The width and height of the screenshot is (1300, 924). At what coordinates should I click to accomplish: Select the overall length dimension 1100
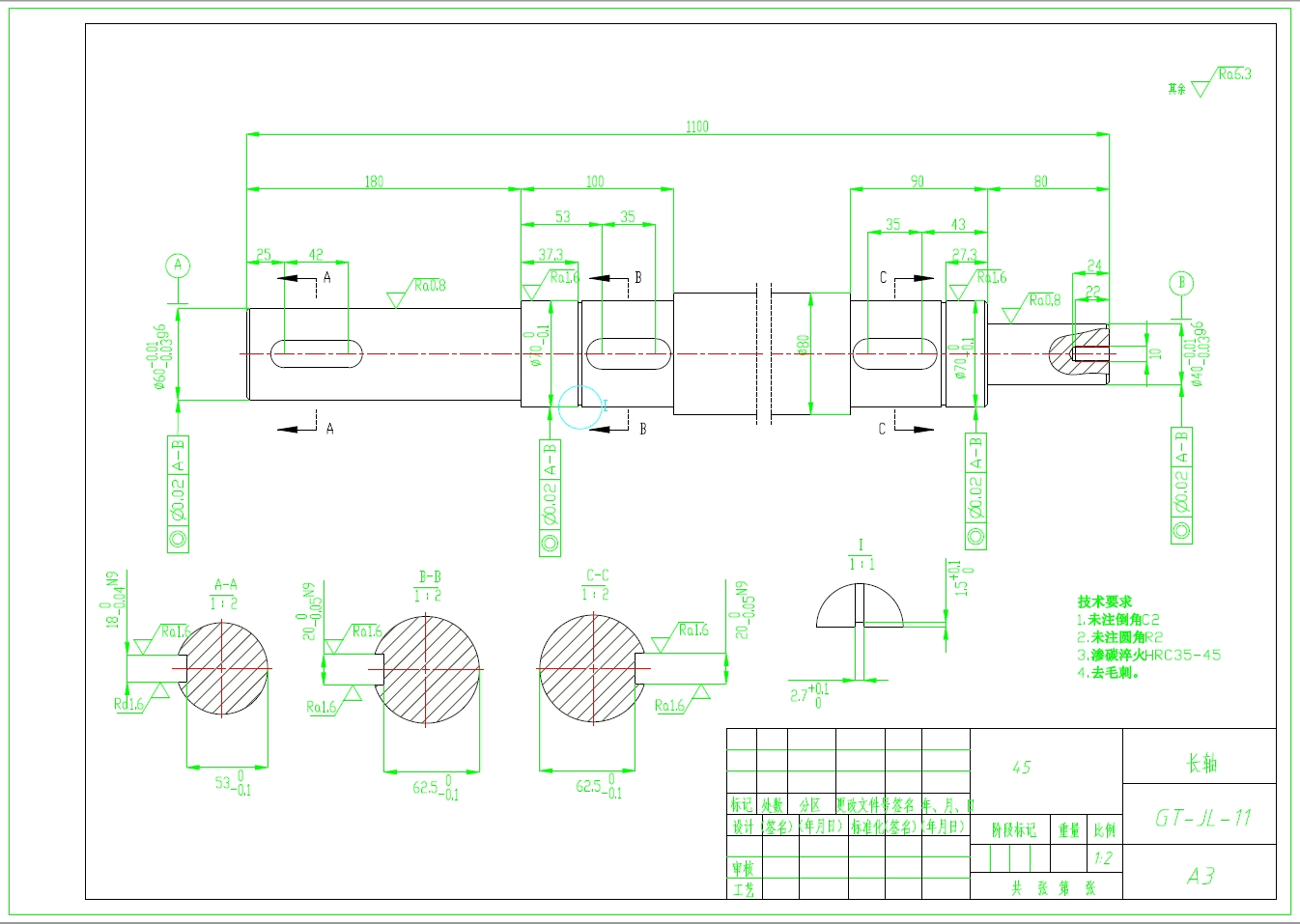(696, 126)
